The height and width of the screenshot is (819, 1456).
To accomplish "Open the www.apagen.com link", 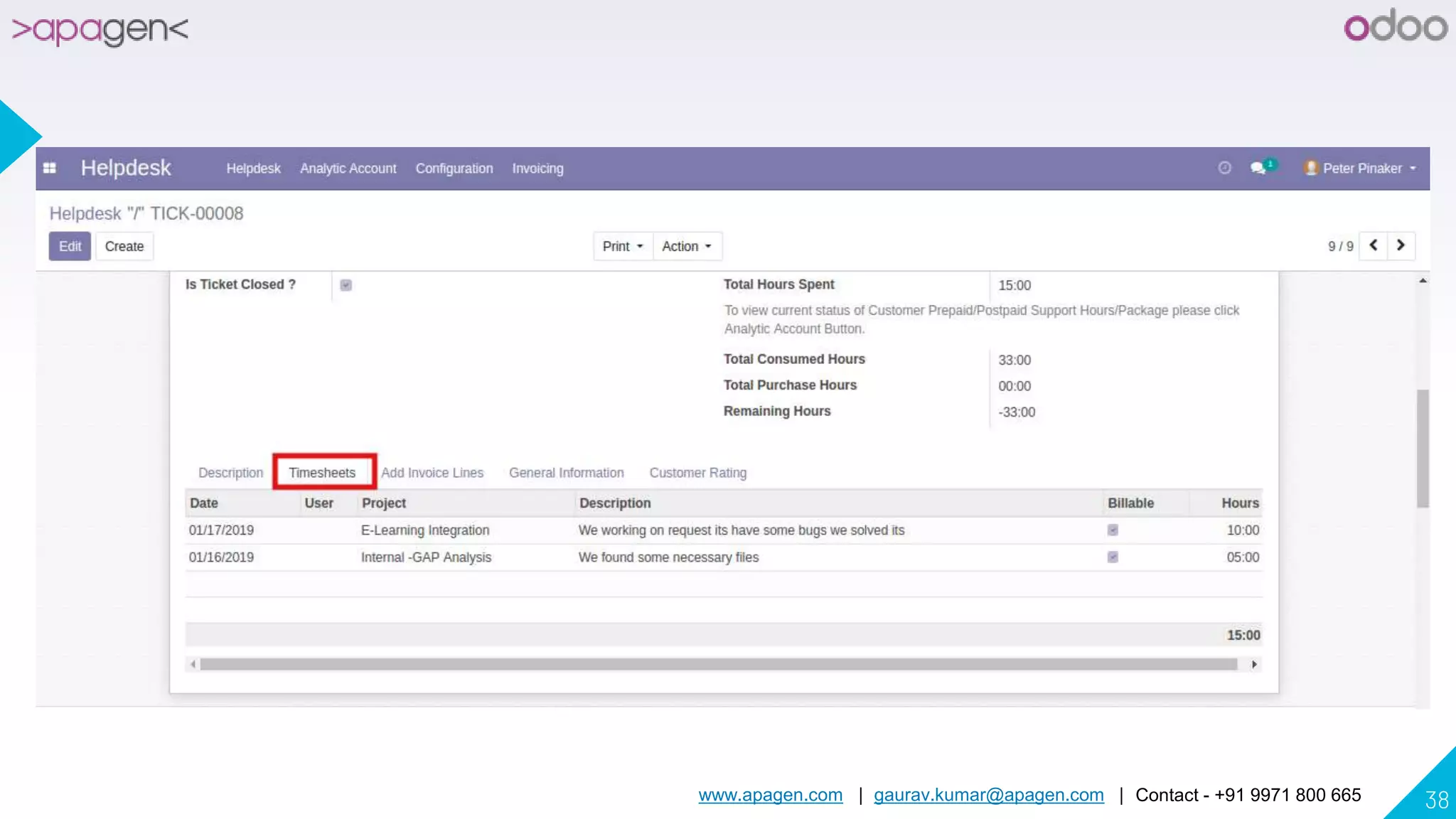I will click(x=770, y=795).
